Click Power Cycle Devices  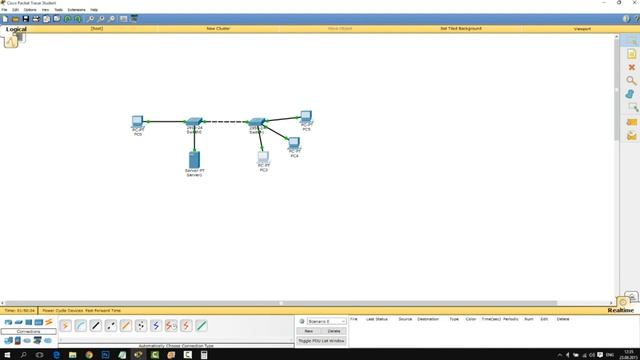[x=62, y=311]
